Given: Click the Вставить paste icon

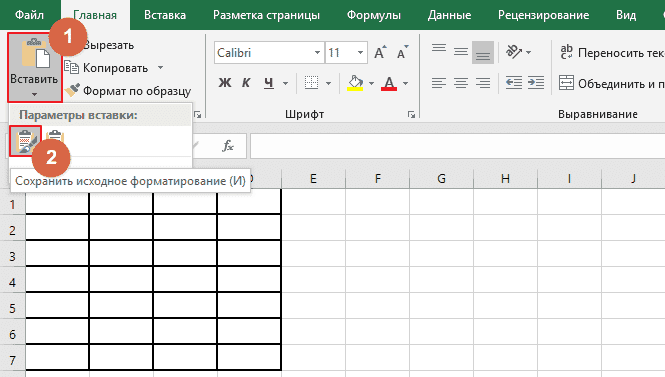Looking at the screenshot, I should point(36,54).
